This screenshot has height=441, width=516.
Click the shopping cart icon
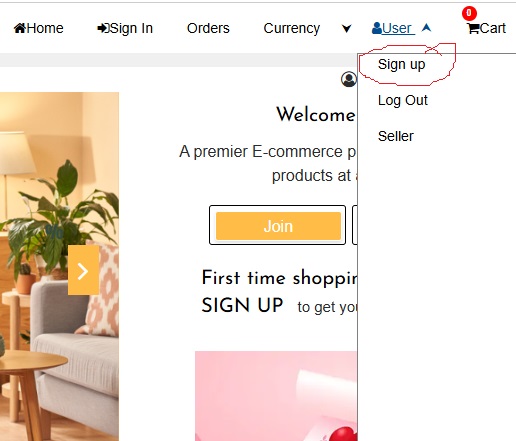pos(473,29)
